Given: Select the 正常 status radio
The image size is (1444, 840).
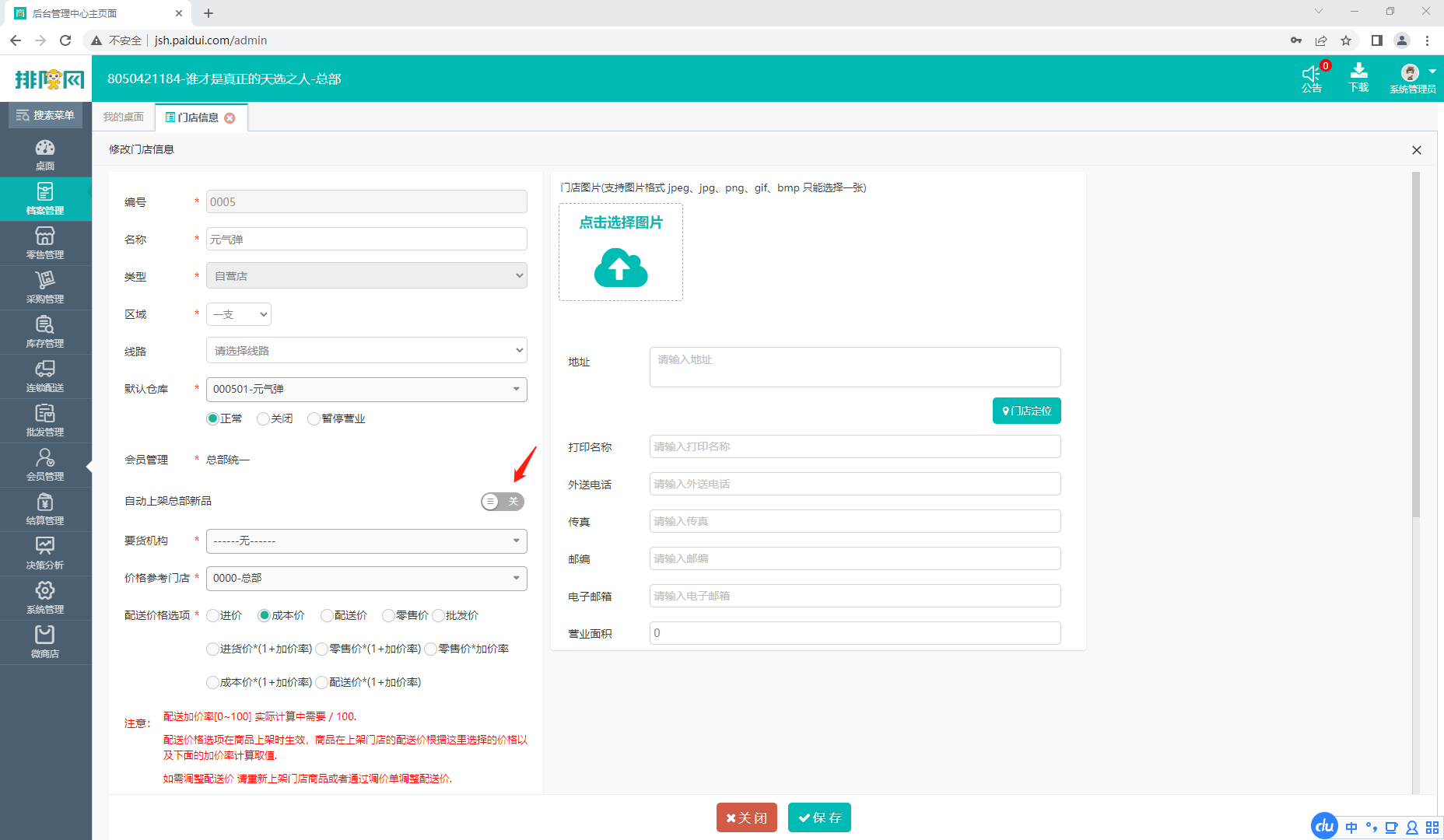Looking at the screenshot, I should (212, 418).
